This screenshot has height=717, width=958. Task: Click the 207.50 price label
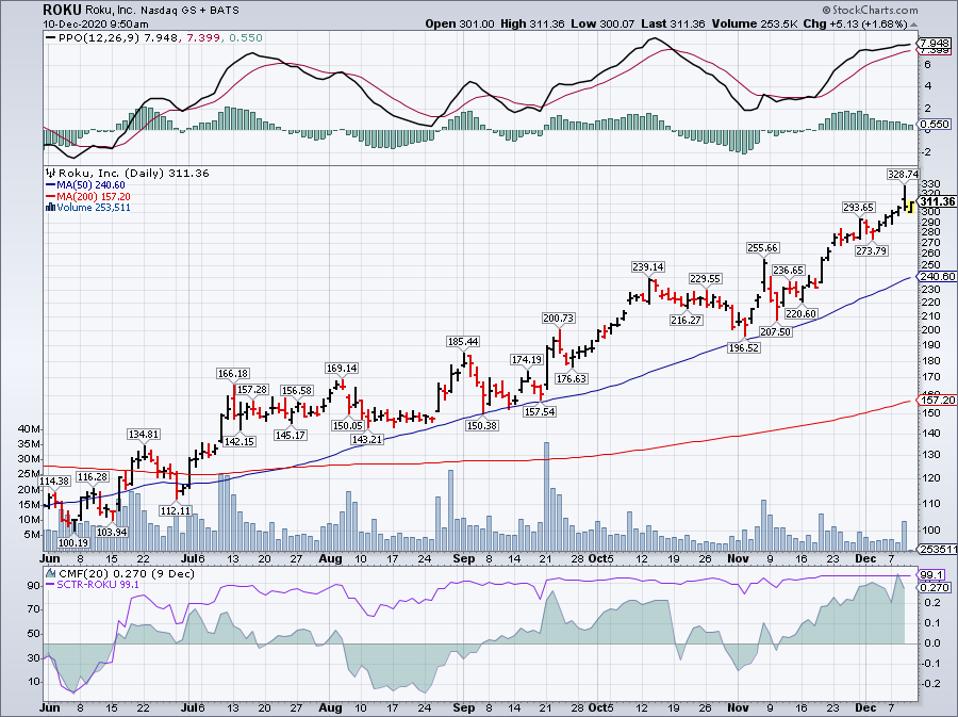[x=775, y=332]
